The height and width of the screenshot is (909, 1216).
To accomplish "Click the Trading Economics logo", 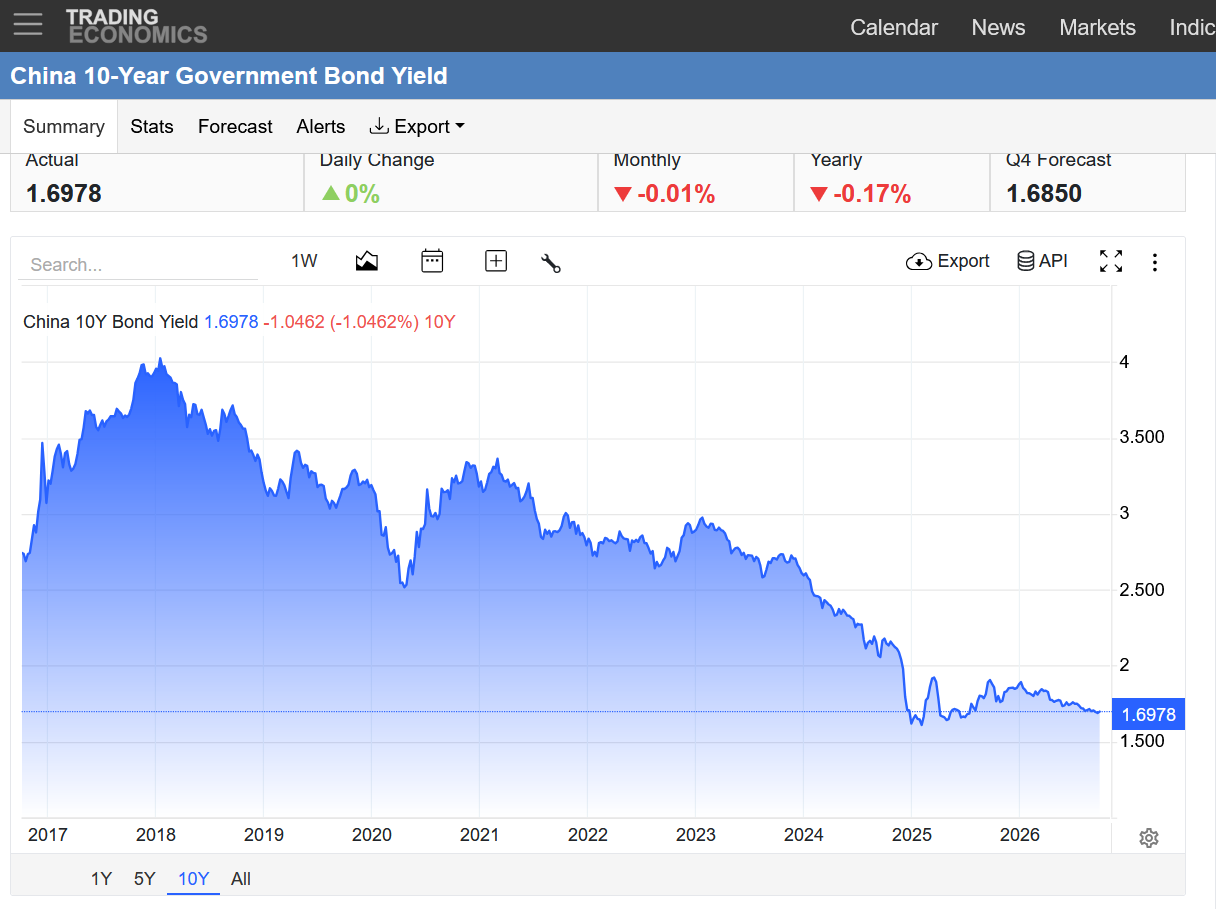I will [136, 26].
